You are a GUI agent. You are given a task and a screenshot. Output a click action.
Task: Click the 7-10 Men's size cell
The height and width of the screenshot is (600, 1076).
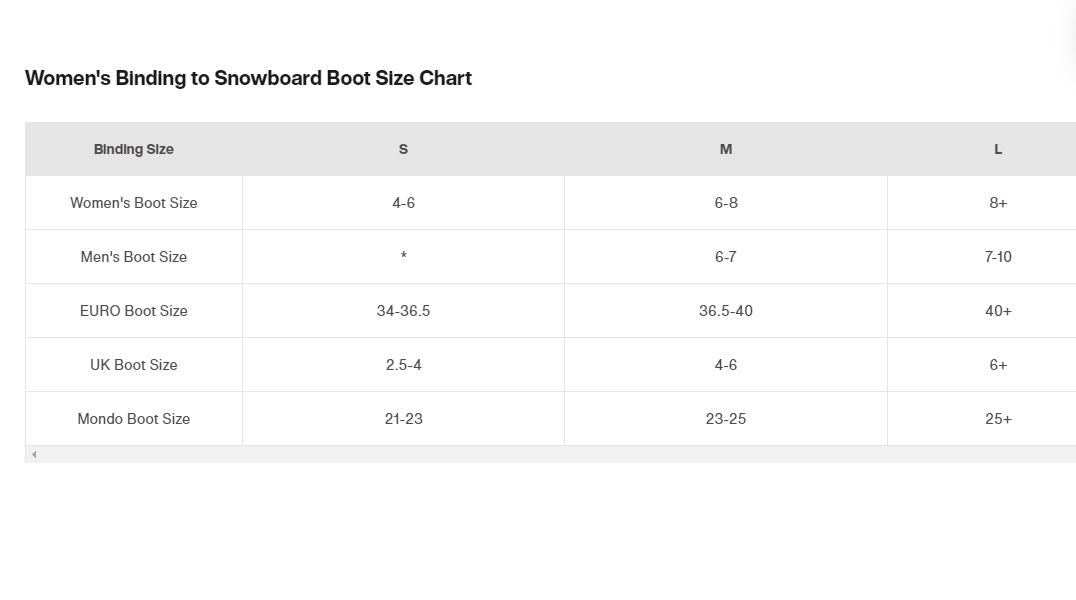pyautogui.click(x=998, y=257)
